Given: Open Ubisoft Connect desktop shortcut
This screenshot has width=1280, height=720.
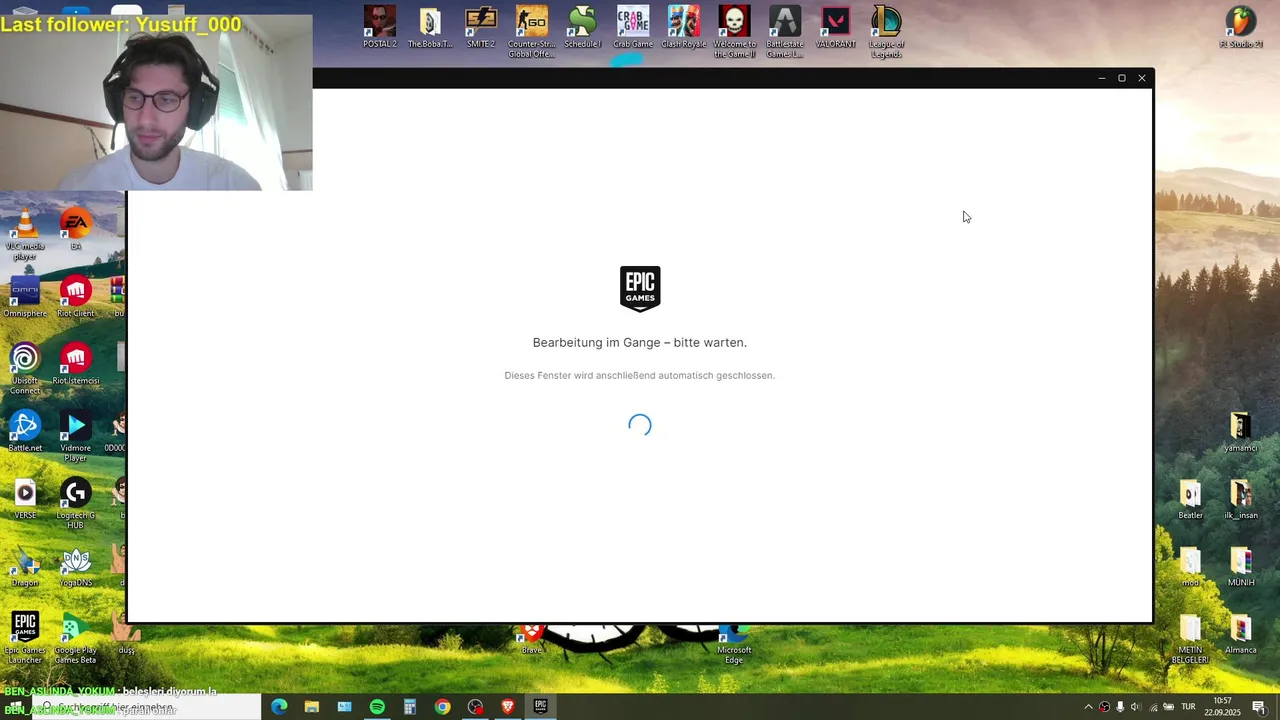Looking at the screenshot, I should pos(25,369).
